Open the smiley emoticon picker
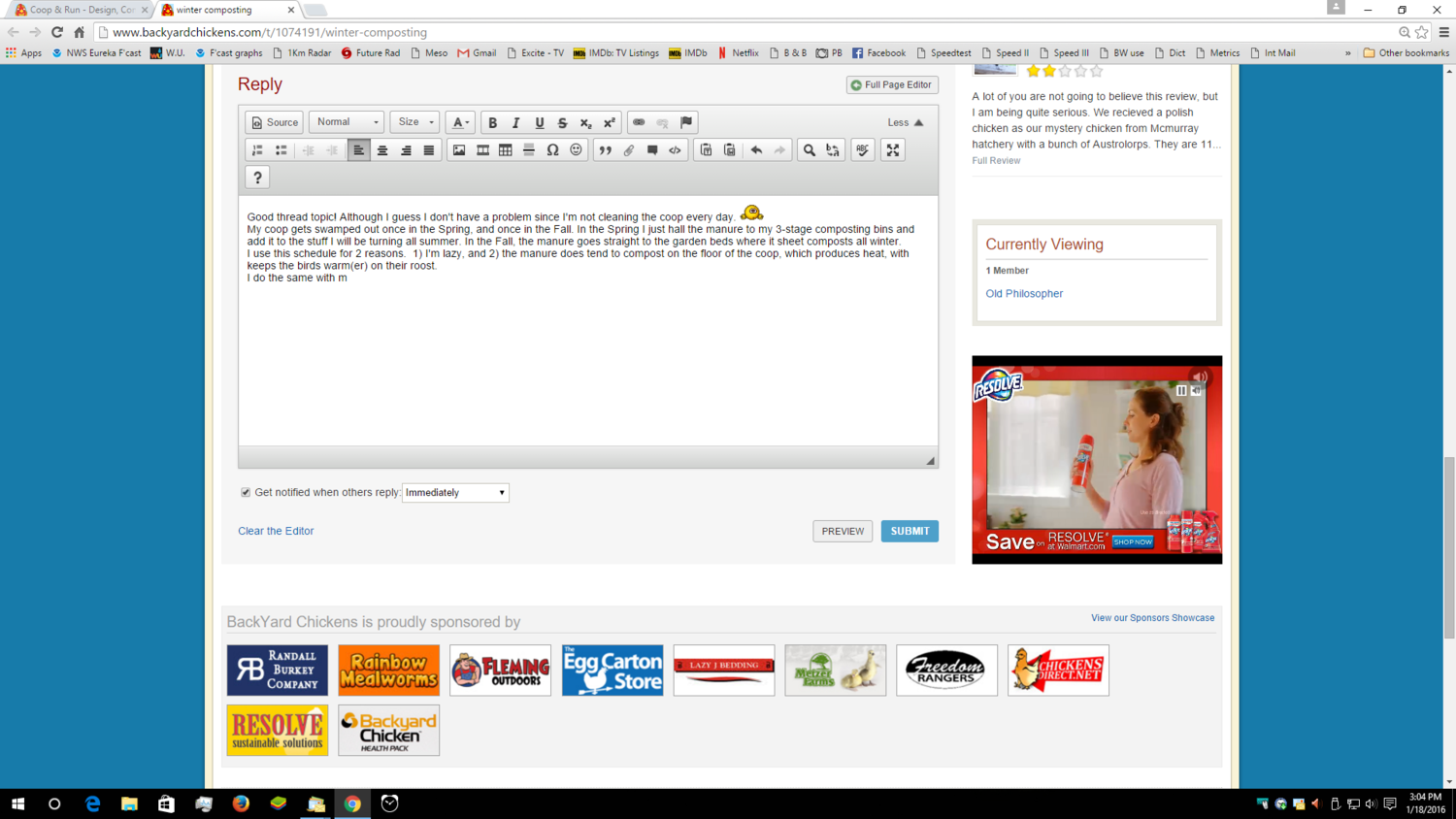This screenshot has height=819, width=1456. (576, 150)
